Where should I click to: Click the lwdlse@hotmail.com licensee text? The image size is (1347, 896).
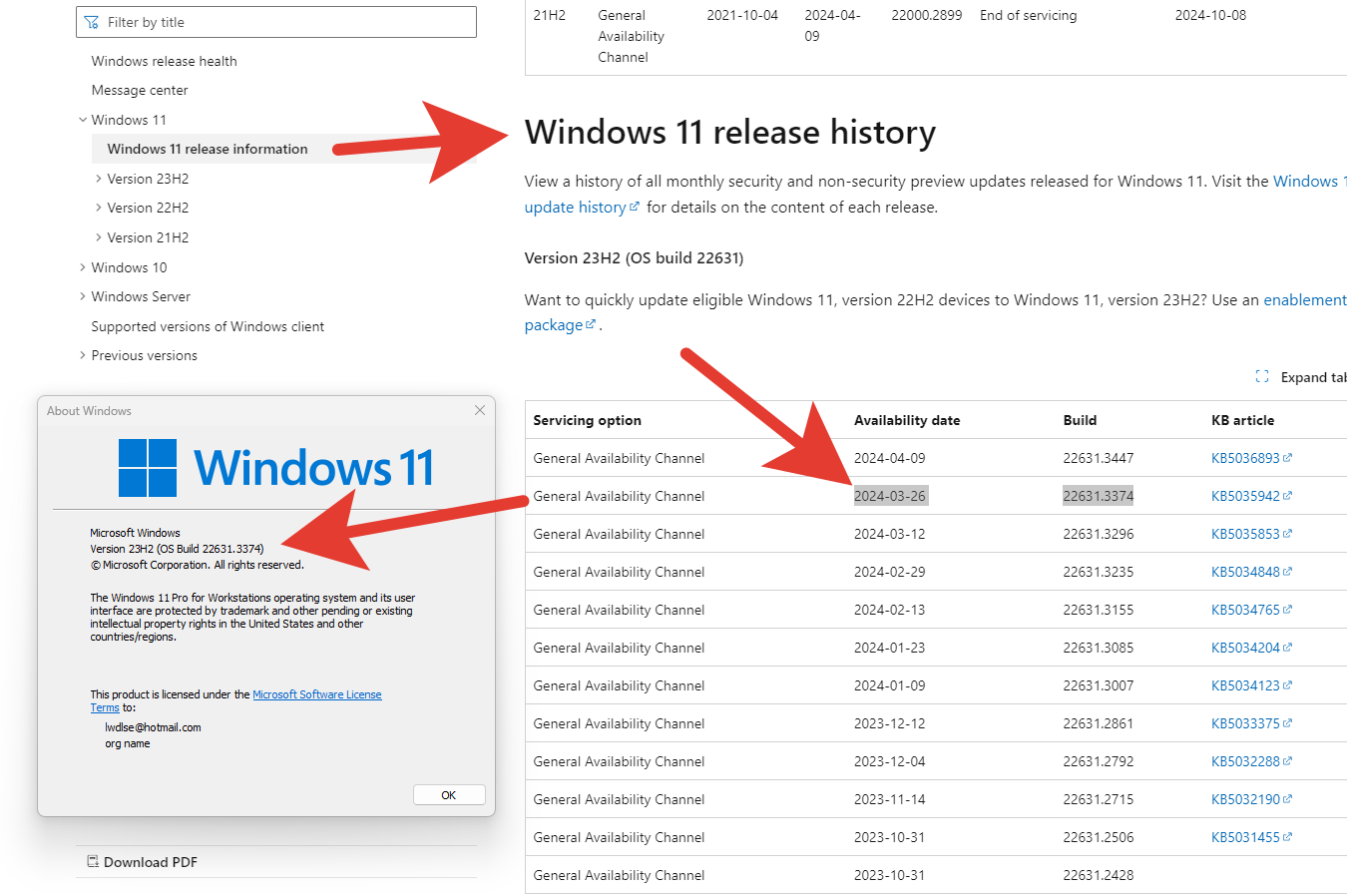click(x=153, y=727)
